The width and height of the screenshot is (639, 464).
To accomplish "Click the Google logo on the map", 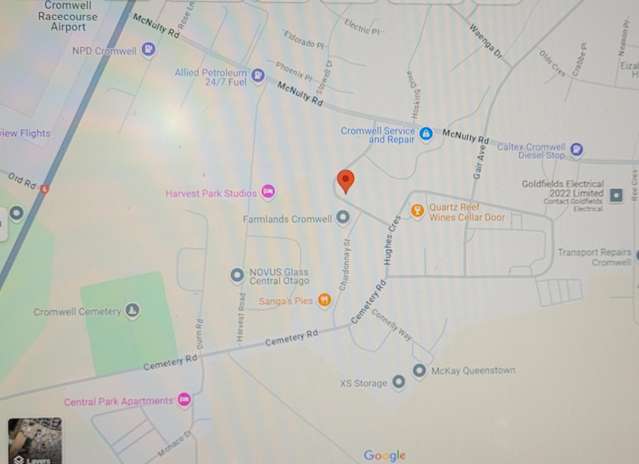I will [x=384, y=455].
